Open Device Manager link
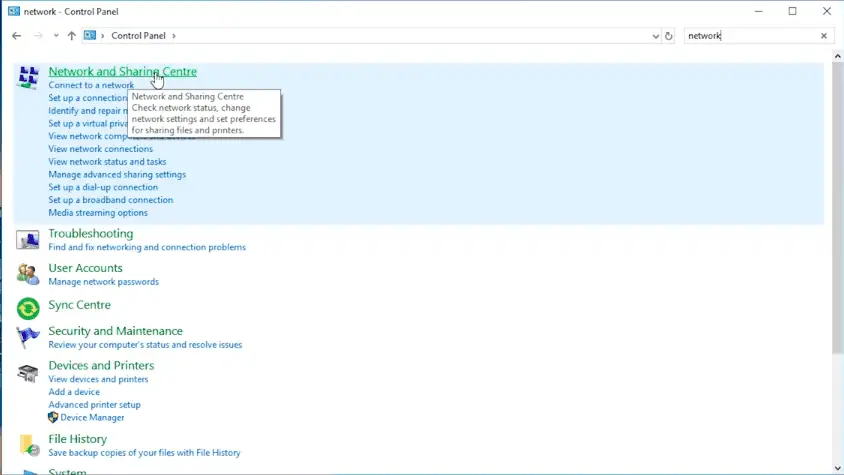 click(x=92, y=417)
